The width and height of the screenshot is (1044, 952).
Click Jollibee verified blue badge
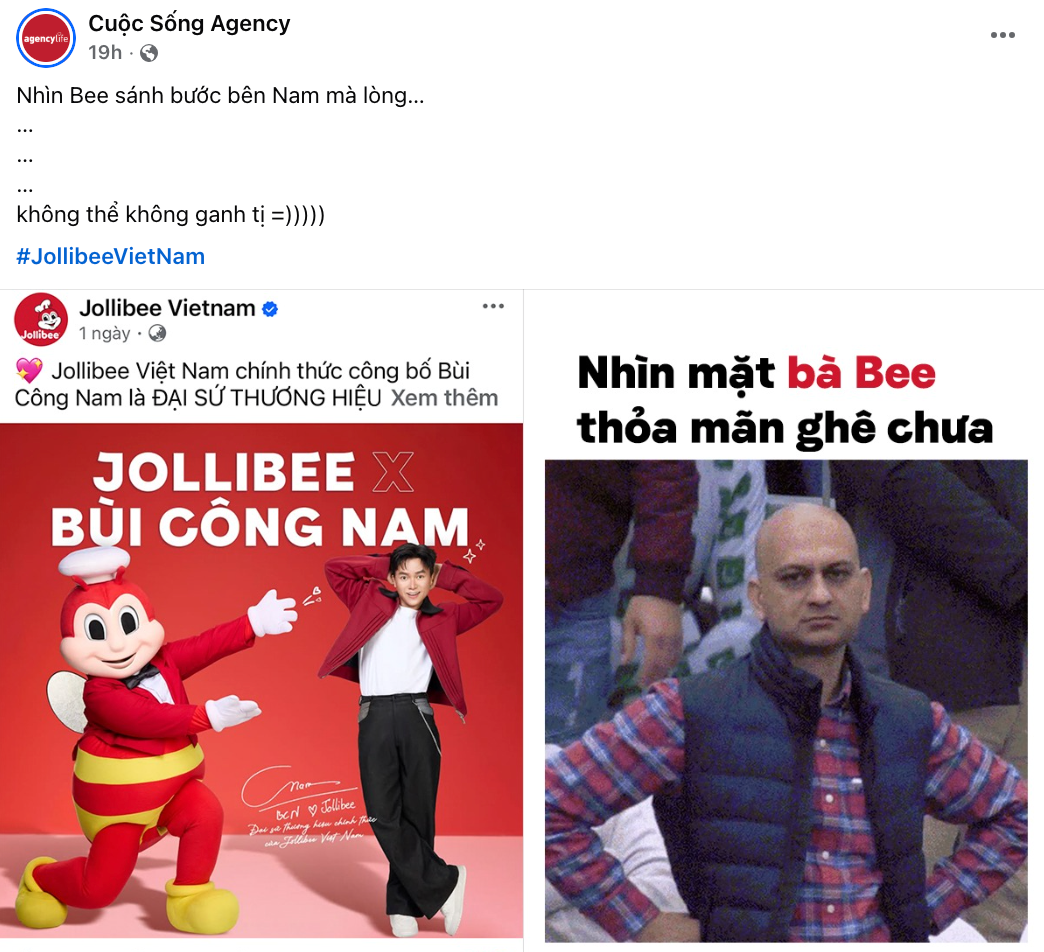coord(270,309)
